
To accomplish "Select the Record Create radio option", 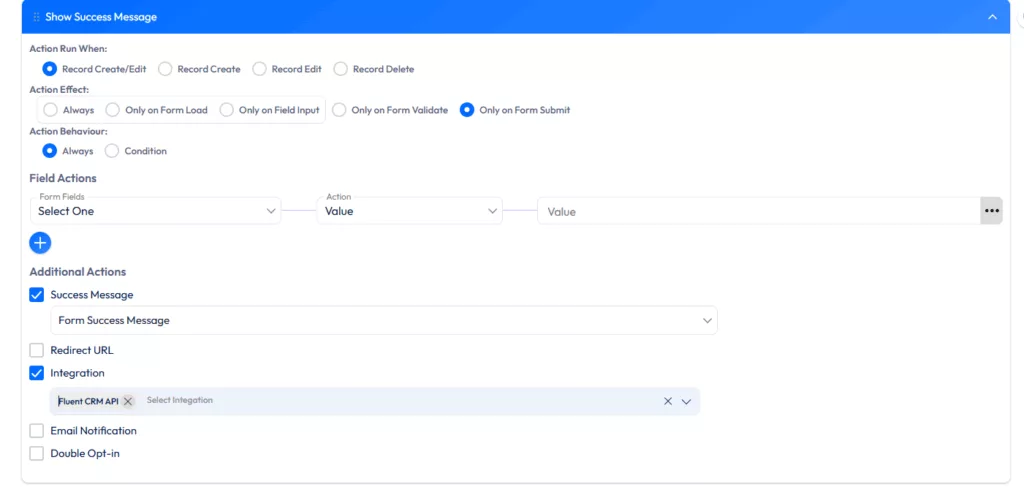I will [x=165, y=69].
